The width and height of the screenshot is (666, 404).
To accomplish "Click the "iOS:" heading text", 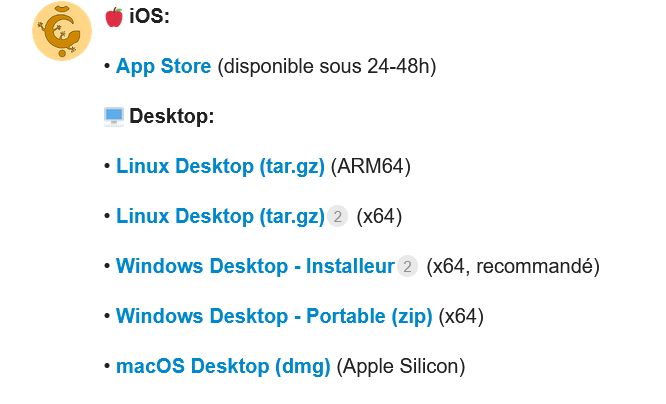I will (x=150, y=16).
